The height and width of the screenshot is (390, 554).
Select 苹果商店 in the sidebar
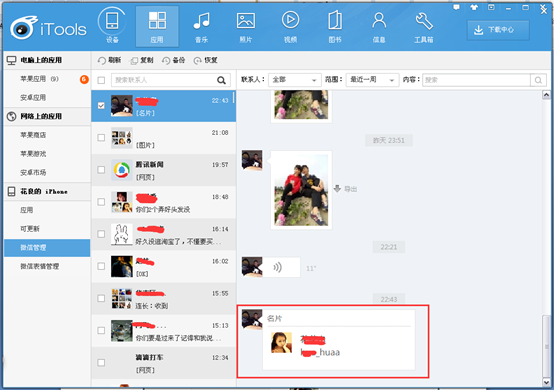pyautogui.click(x=33, y=135)
